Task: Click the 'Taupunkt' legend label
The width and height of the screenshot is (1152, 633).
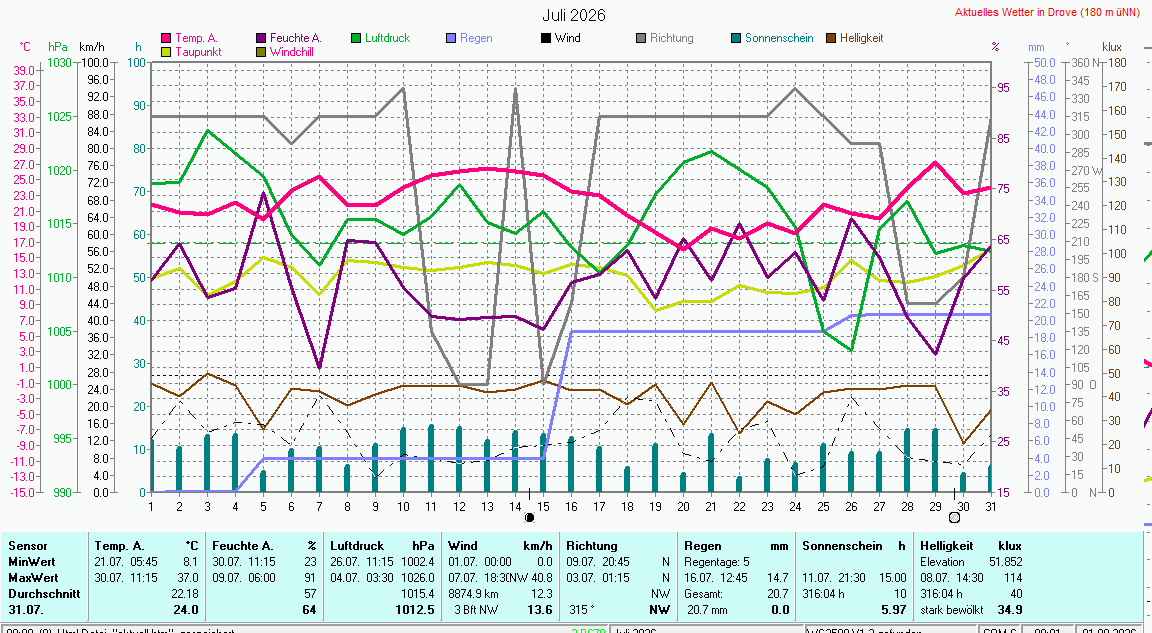Action: click(198, 52)
